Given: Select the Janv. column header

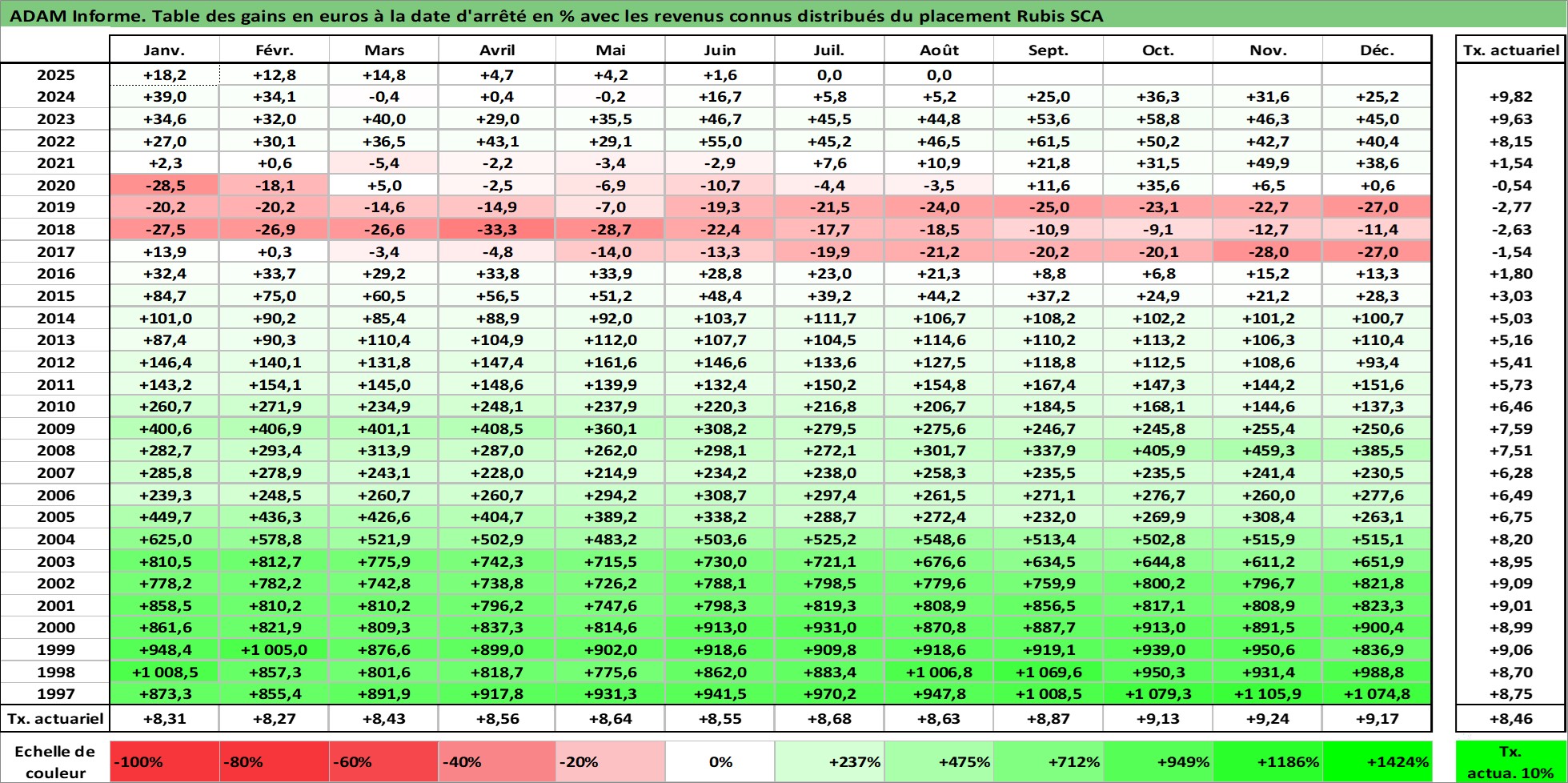Looking at the screenshot, I should tap(164, 50).
